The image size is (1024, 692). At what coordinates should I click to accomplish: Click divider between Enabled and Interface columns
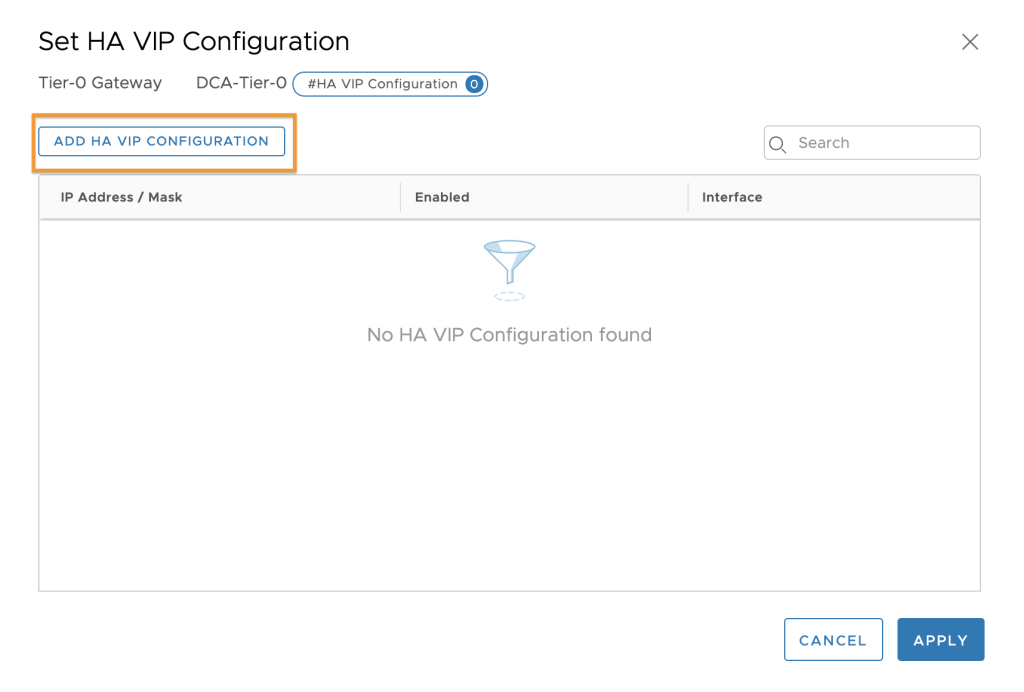(688, 197)
